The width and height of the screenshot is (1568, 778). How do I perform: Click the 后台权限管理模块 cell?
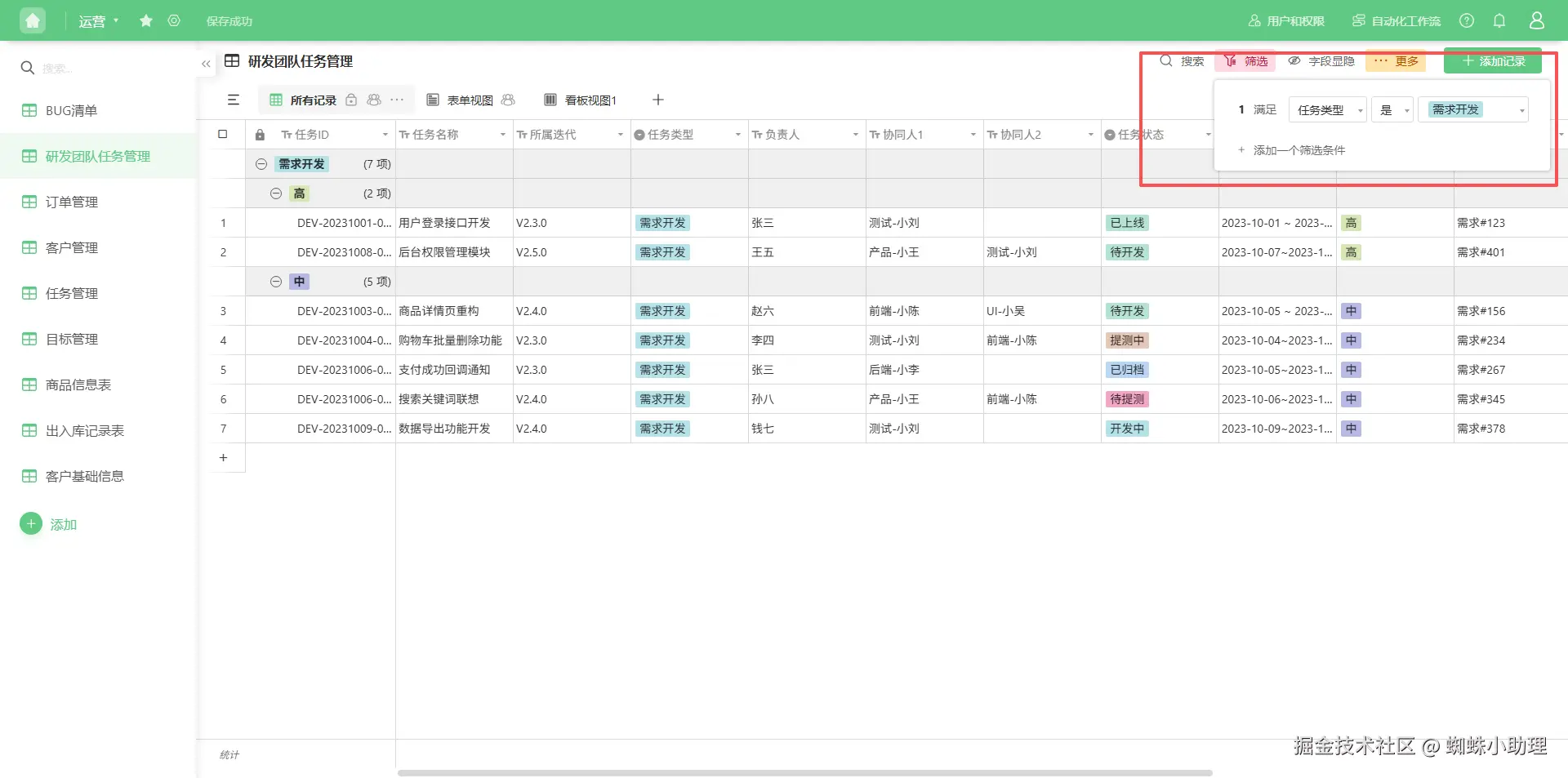click(x=454, y=252)
